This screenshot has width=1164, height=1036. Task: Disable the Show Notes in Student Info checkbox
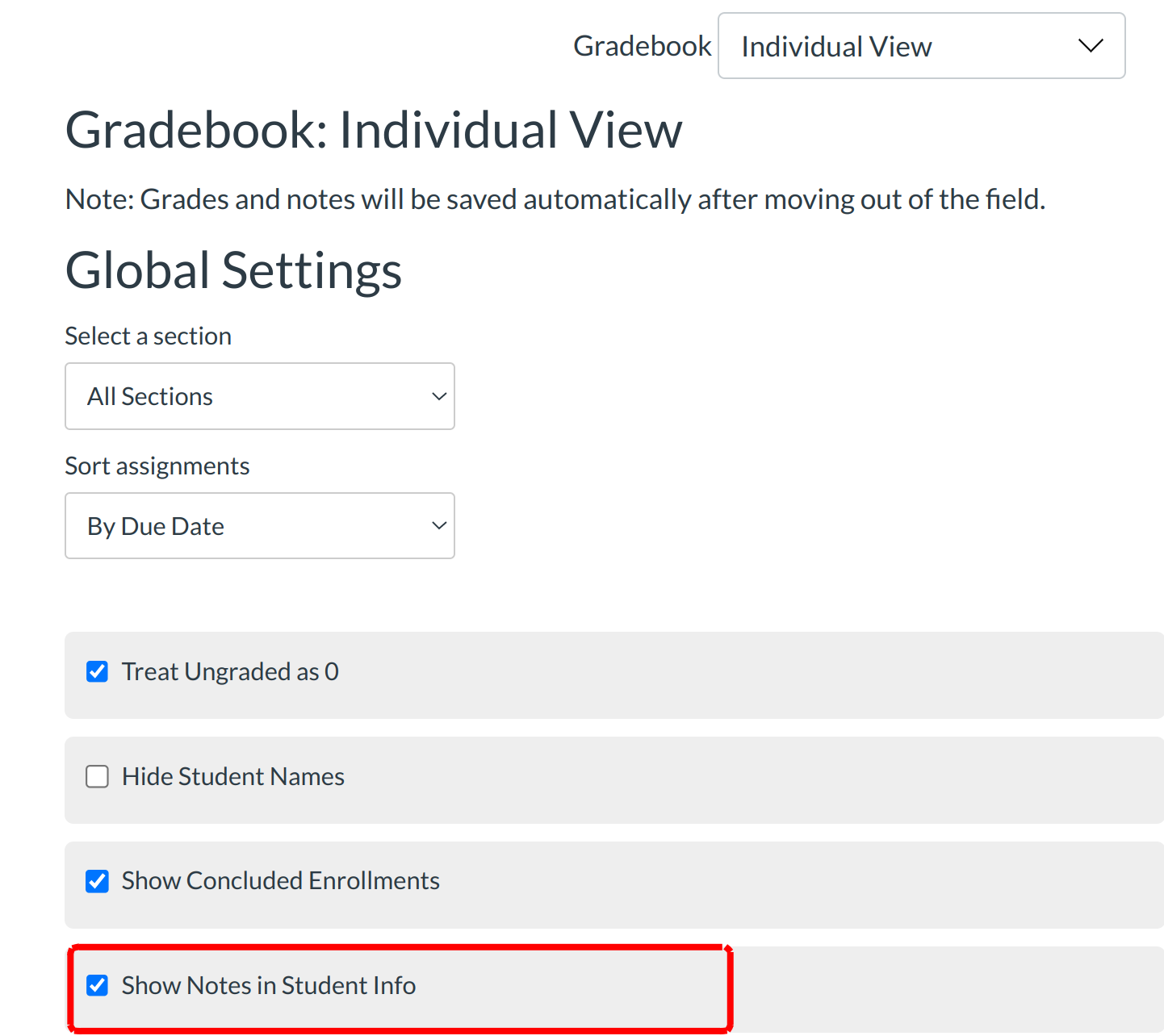click(98, 985)
